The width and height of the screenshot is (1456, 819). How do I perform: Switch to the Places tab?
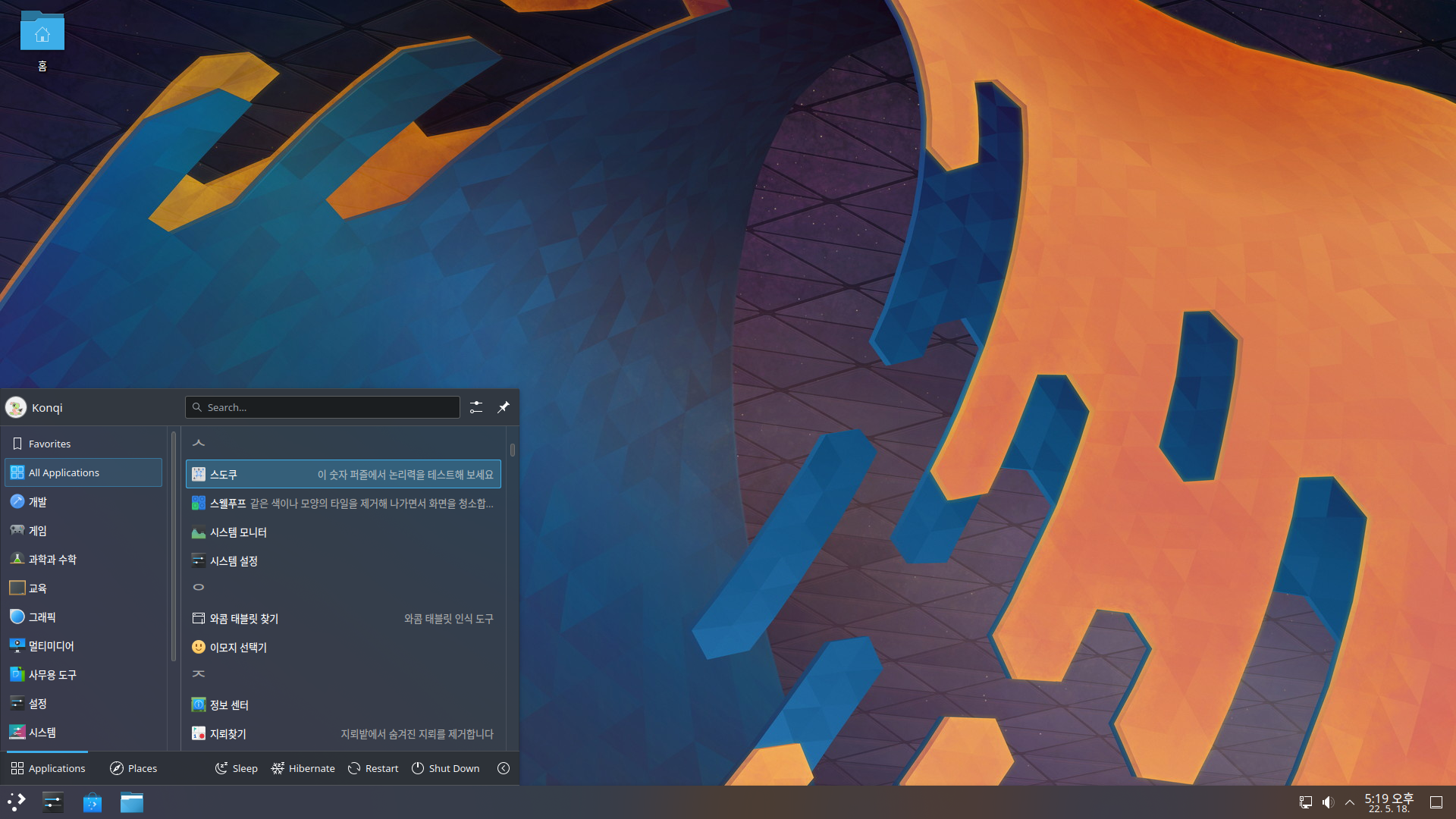(x=133, y=768)
